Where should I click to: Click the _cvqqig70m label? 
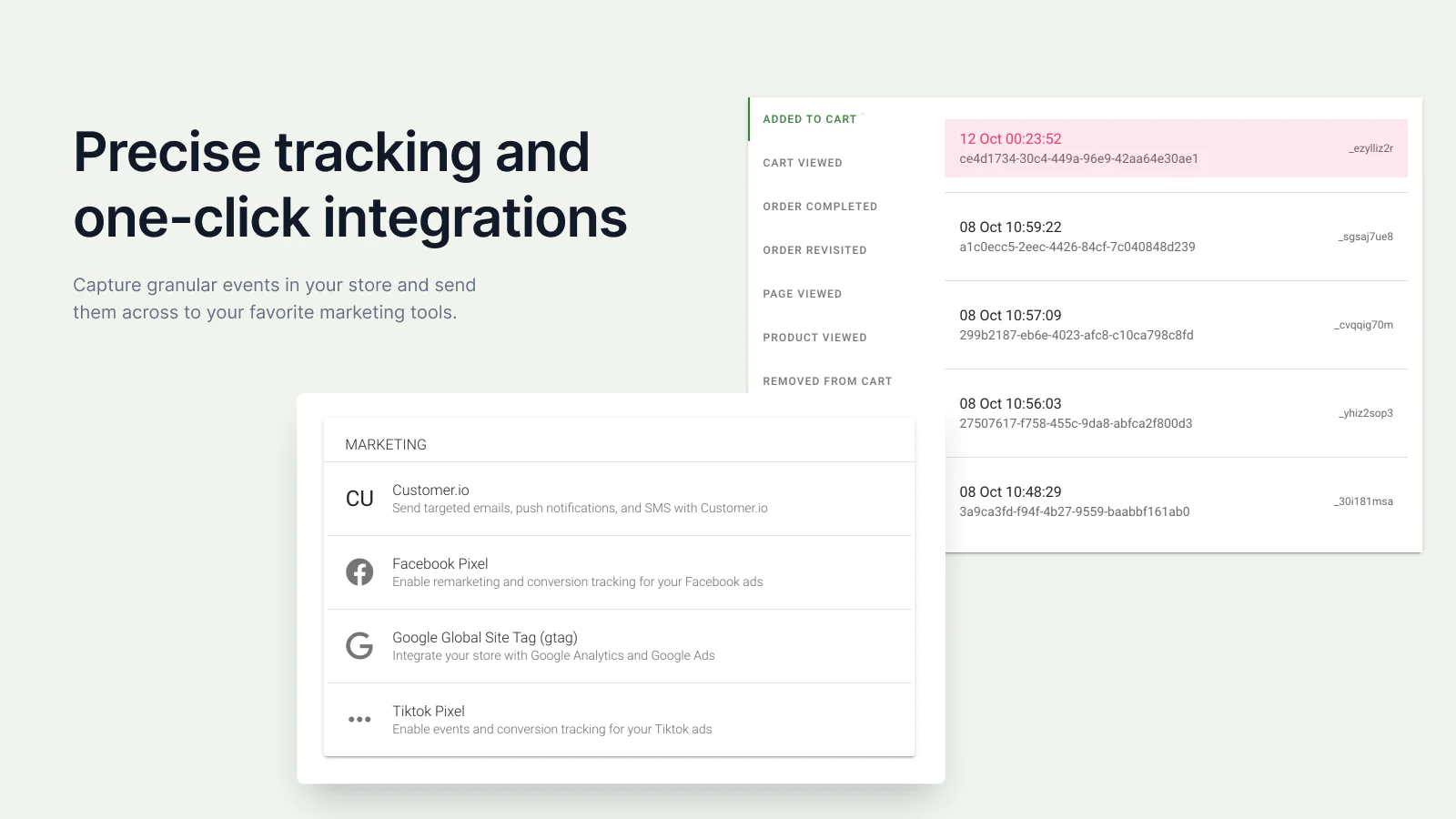pyautogui.click(x=1363, y=325)
